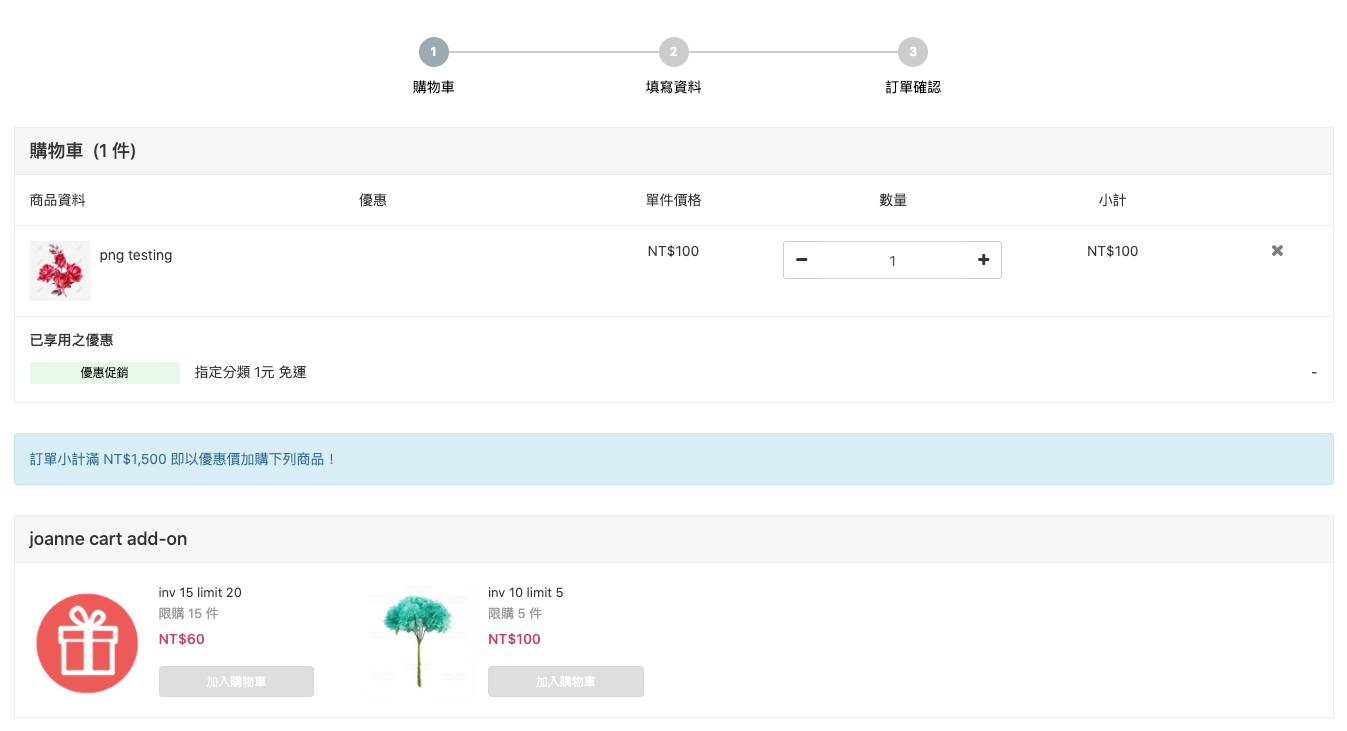The width and height of the screenshot is (1347, 731).
Task: Click the 填寫資料 step label
Action: tap(674, 87)
